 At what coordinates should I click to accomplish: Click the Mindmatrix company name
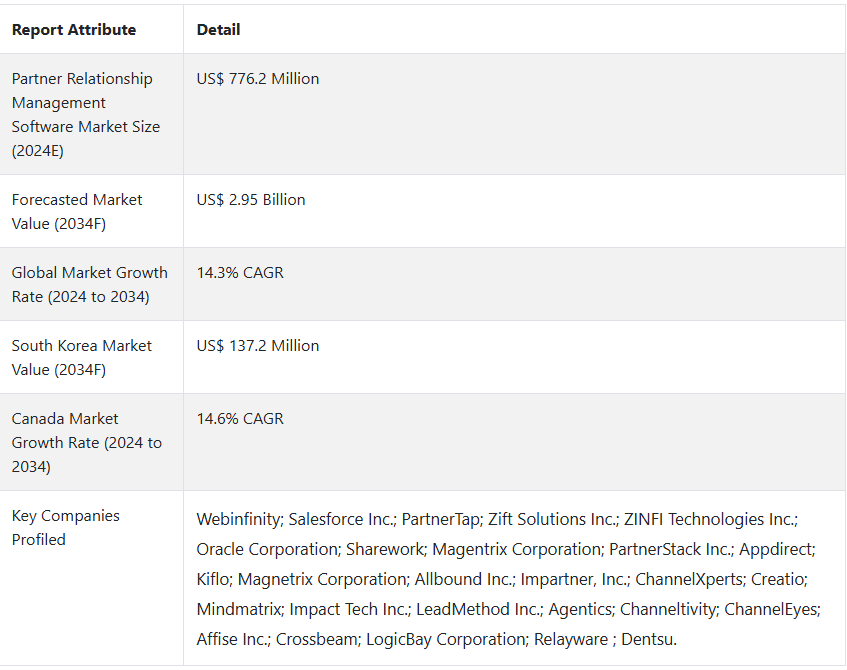click(238, 609)
